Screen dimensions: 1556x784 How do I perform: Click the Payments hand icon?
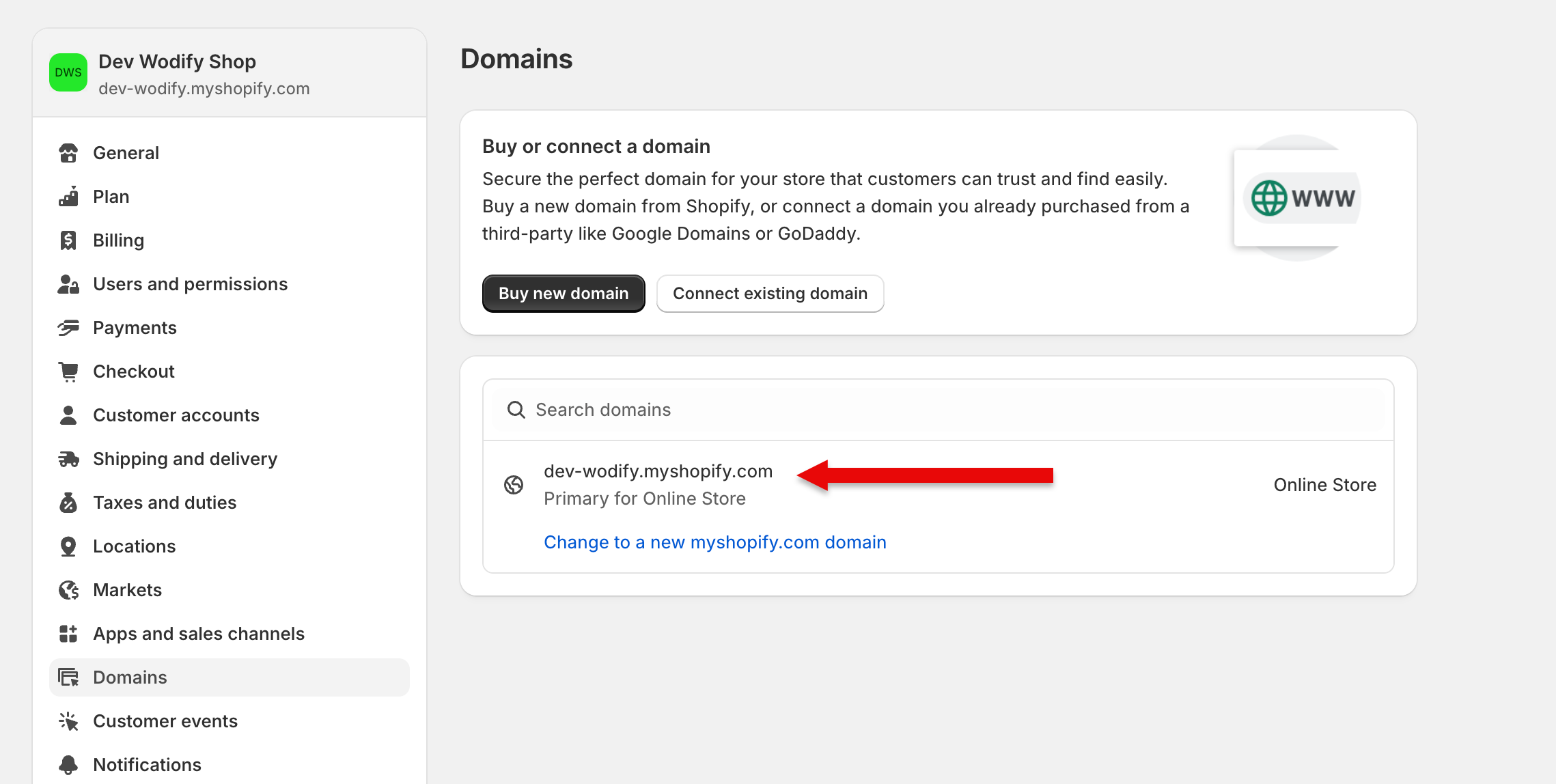click(x=68, y=328)
